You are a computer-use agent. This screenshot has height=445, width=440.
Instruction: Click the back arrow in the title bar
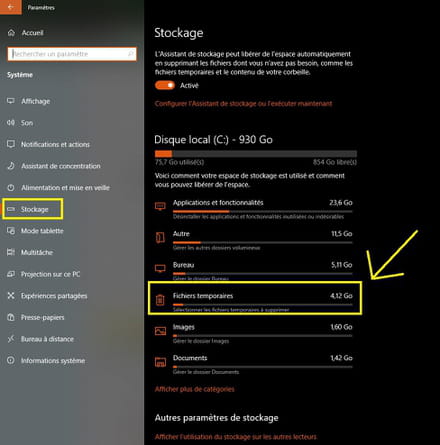pos(11,7)
